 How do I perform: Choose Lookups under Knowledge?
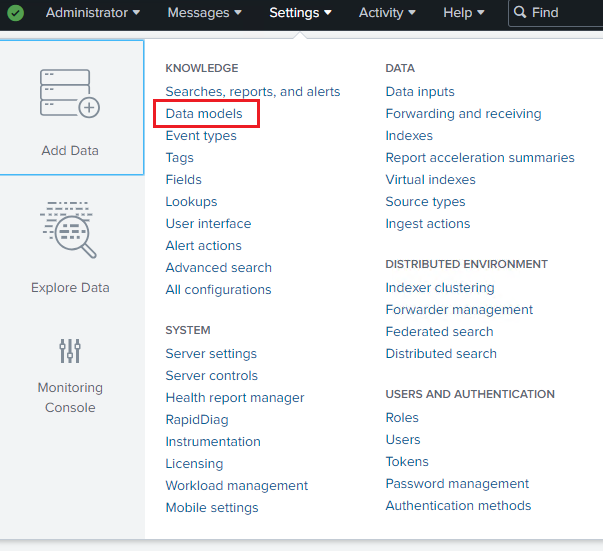click(191, 202)
